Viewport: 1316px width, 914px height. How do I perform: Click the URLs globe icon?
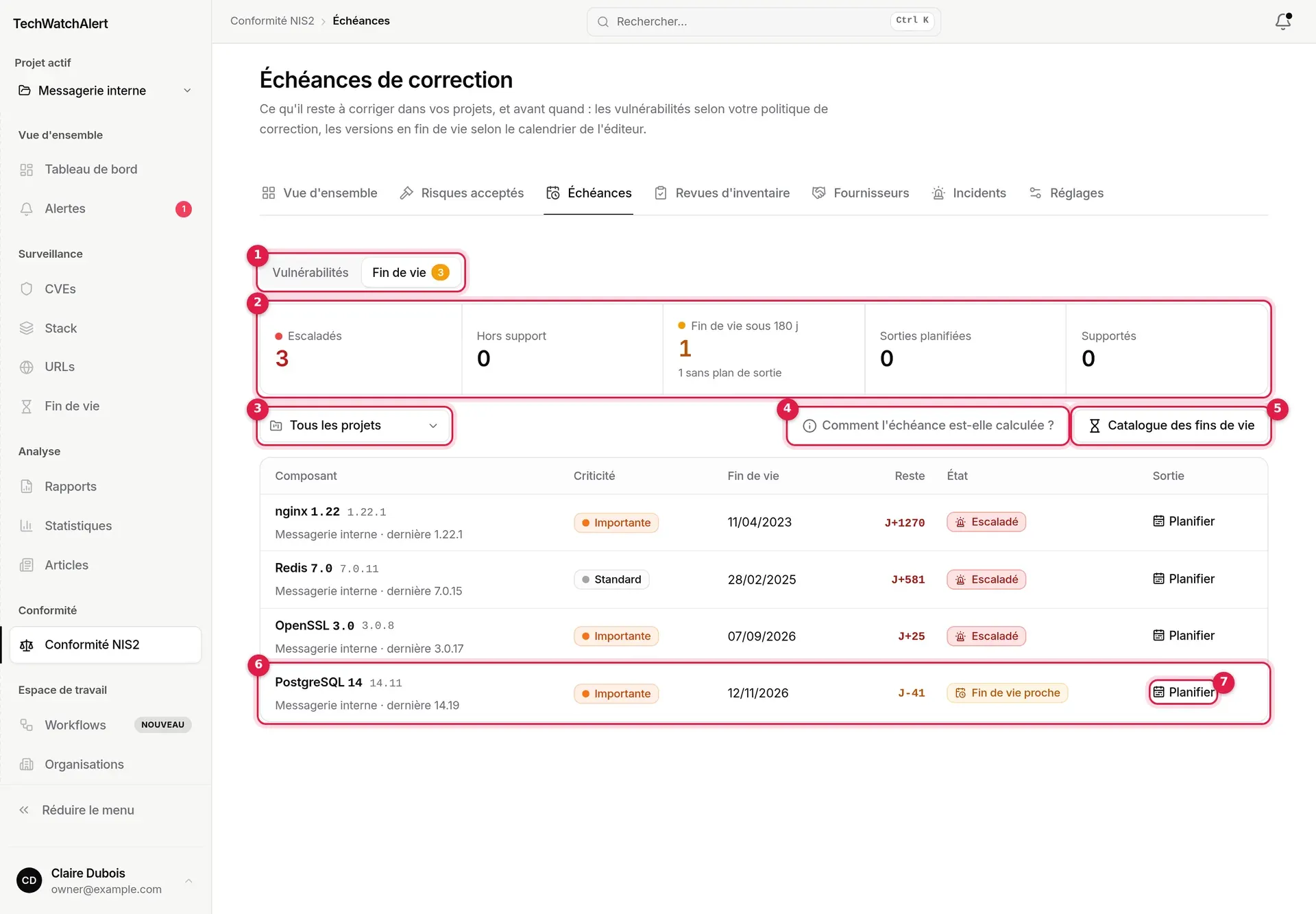27,367
